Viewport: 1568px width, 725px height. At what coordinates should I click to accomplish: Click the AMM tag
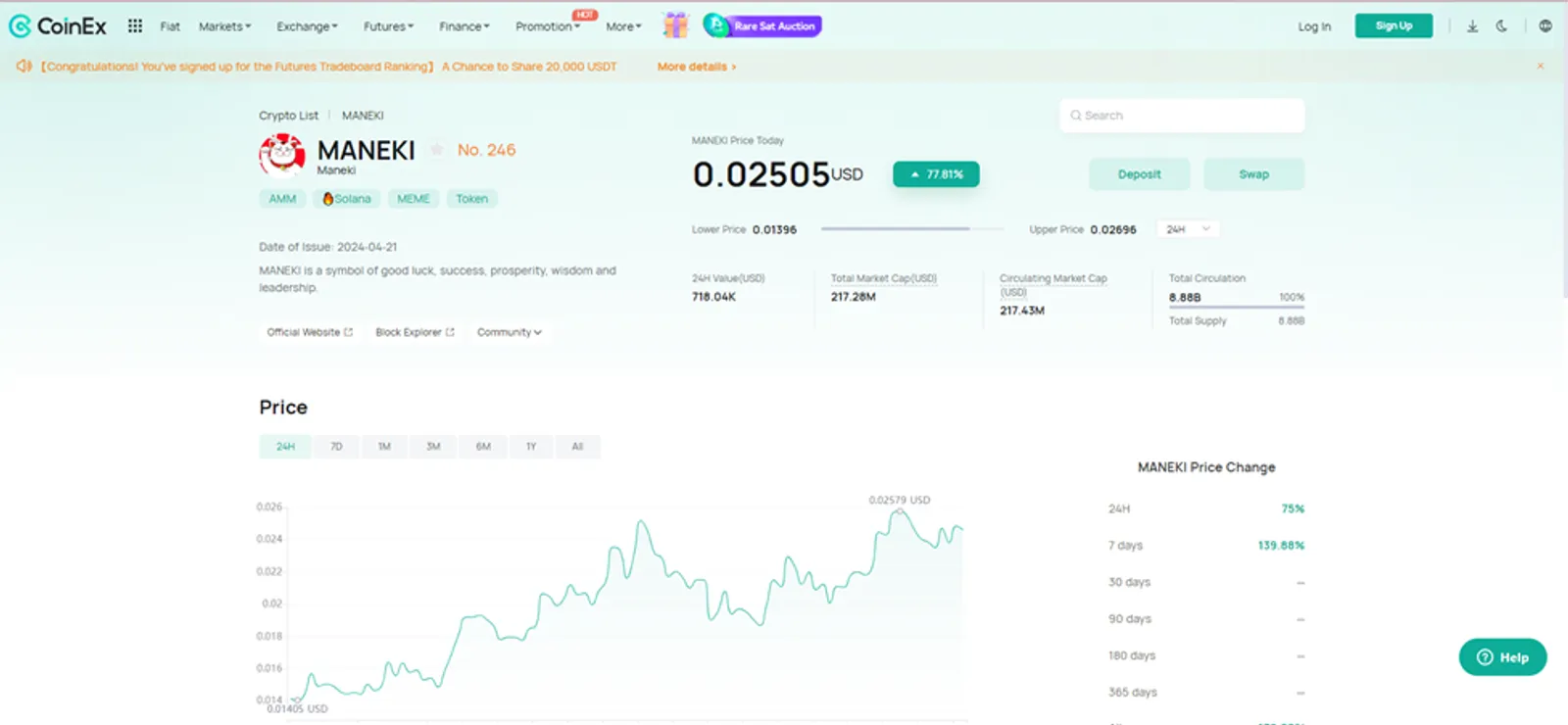click(282, 199)
